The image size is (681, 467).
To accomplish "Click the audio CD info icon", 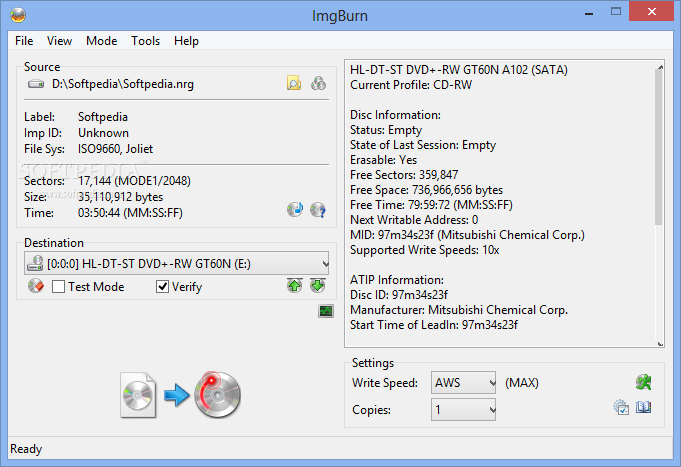I will [295, 210].
